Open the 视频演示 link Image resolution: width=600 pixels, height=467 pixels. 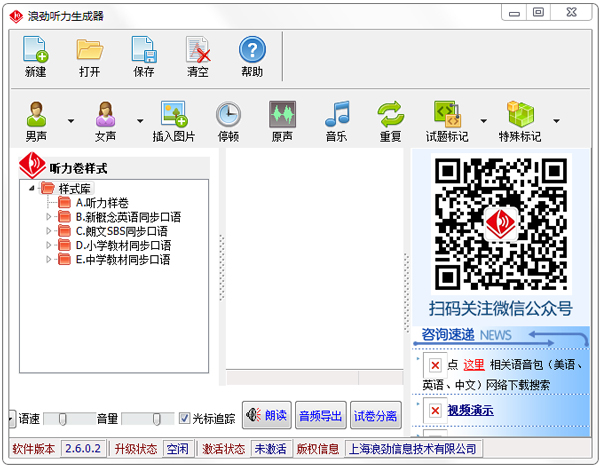coord(470,410)
